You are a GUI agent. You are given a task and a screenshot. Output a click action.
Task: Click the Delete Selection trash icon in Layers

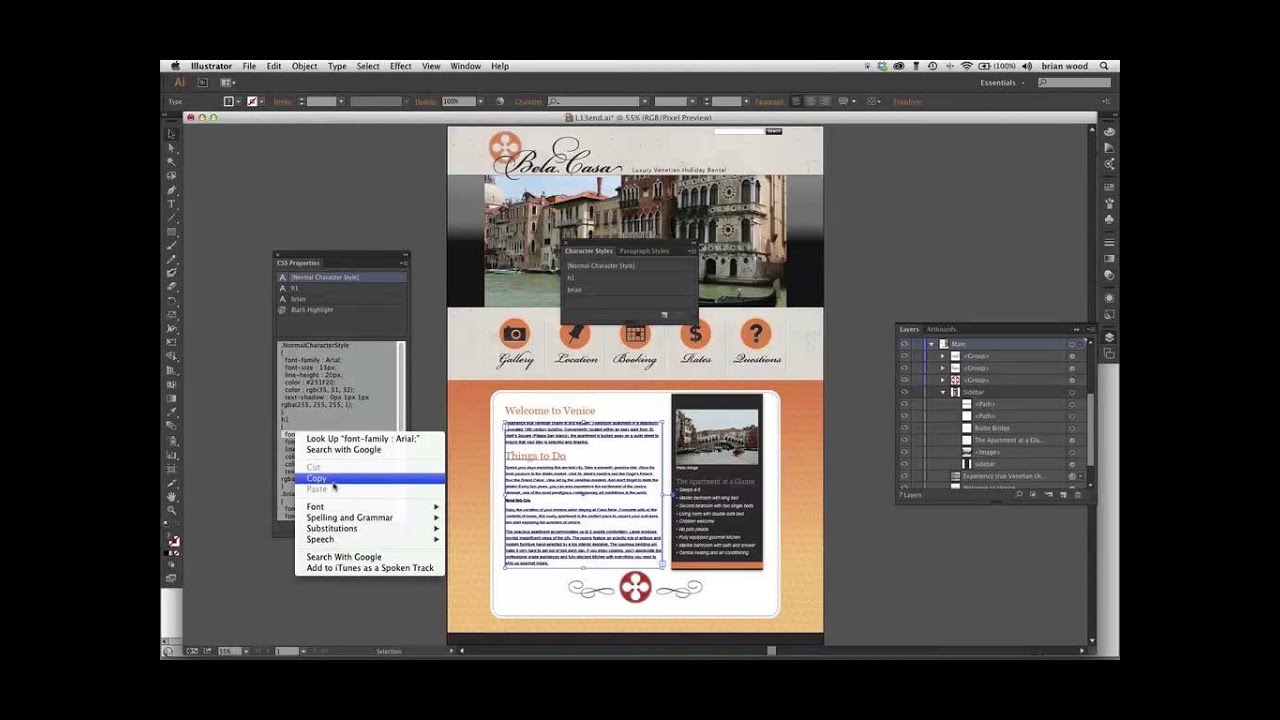[x=1077, y=495]
